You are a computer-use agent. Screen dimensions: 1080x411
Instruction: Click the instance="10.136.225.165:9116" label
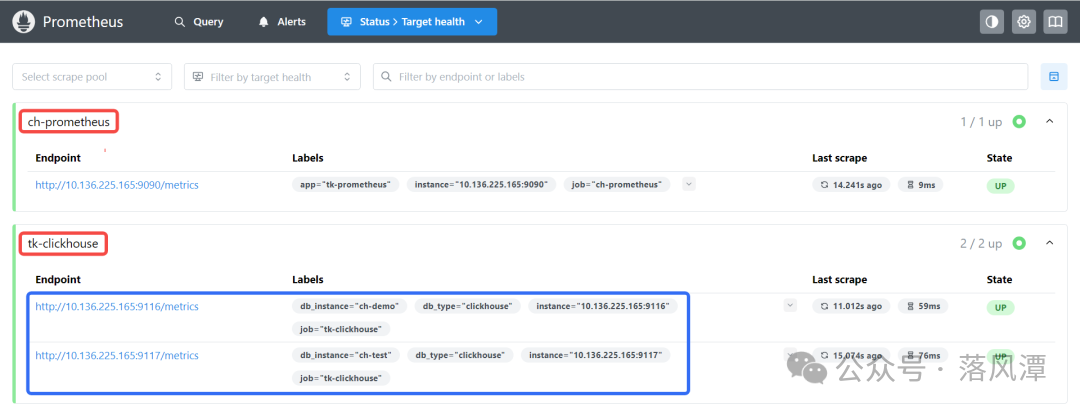(x=603, y=306)
